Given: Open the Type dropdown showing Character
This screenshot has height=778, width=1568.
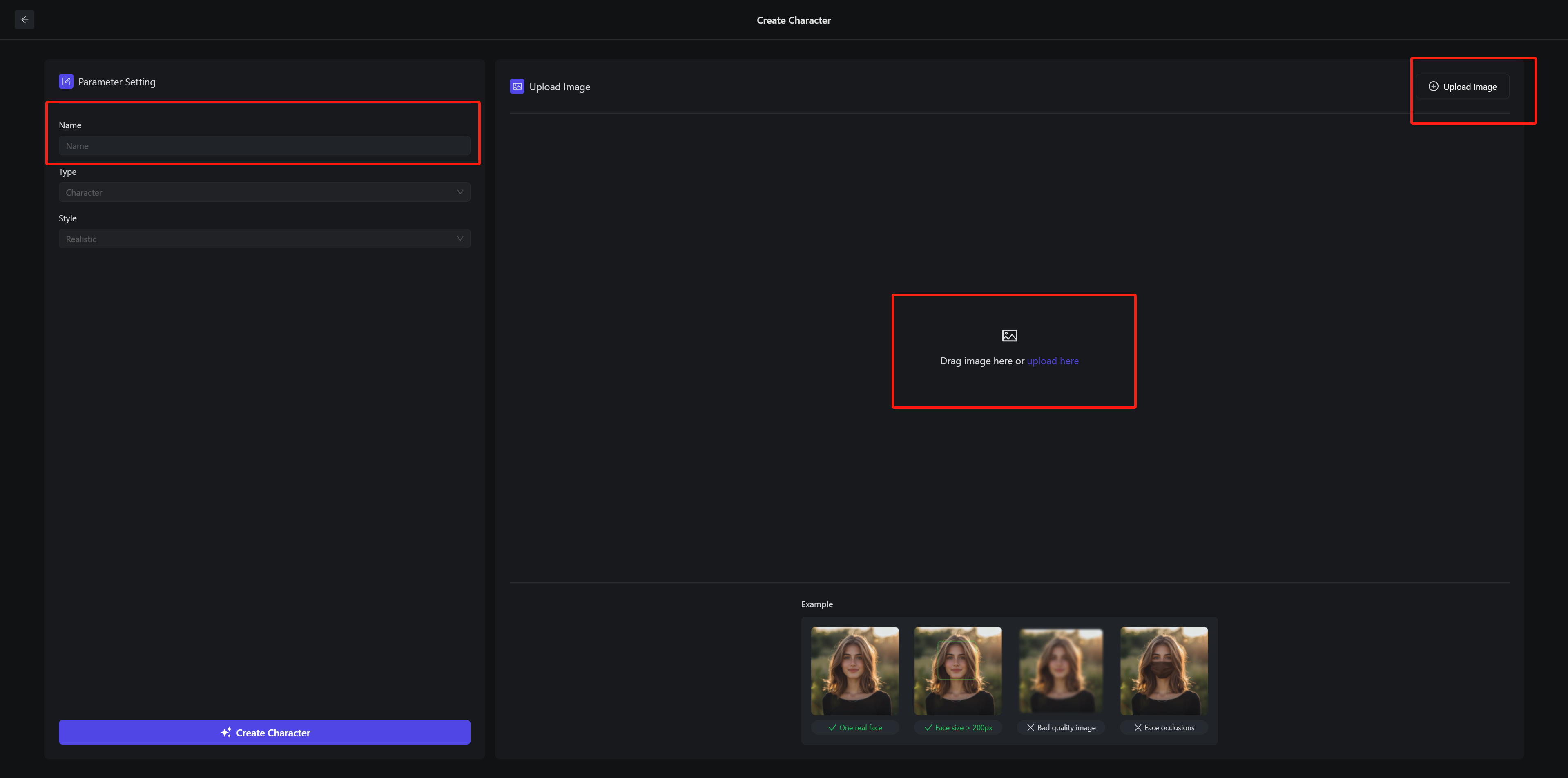Looking at the screenshot, I should [x=264, y=192].
